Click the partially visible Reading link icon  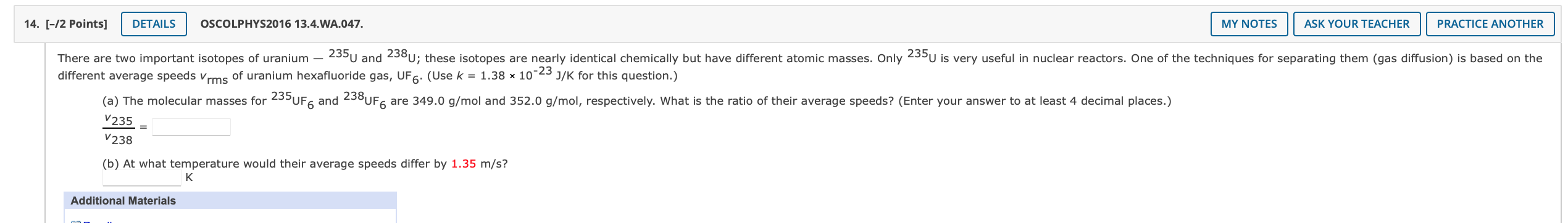[76, 221]
